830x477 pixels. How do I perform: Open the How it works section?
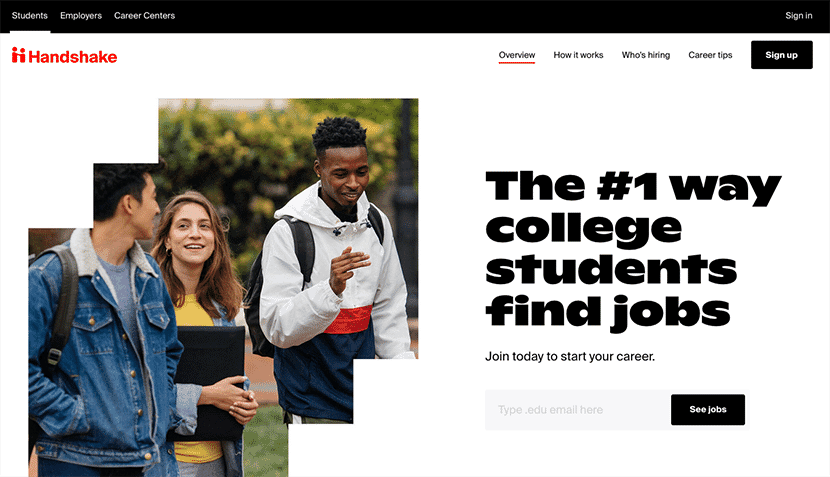pos(578,55)
